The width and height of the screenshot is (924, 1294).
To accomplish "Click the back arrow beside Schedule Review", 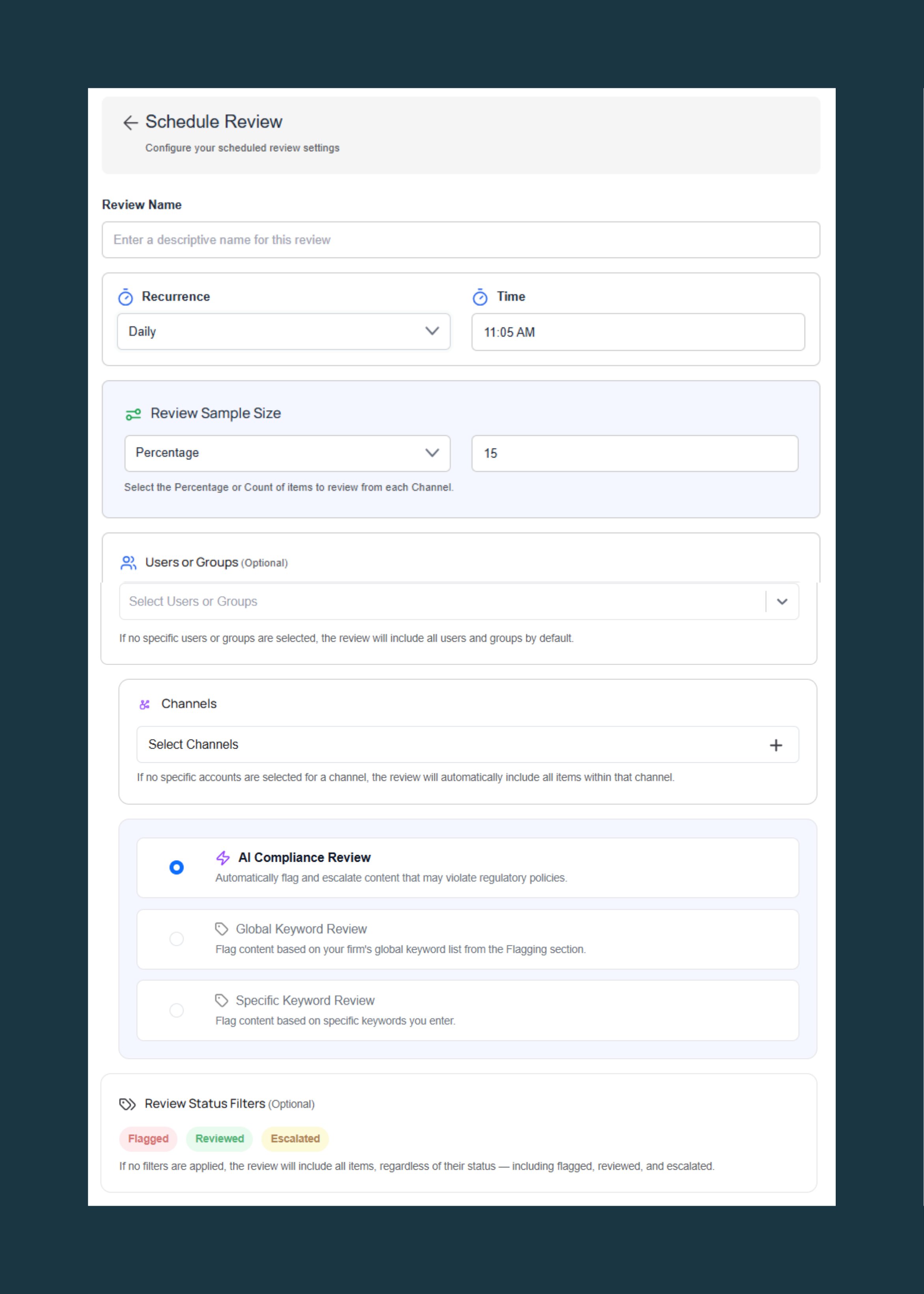I will pos(130,122).
